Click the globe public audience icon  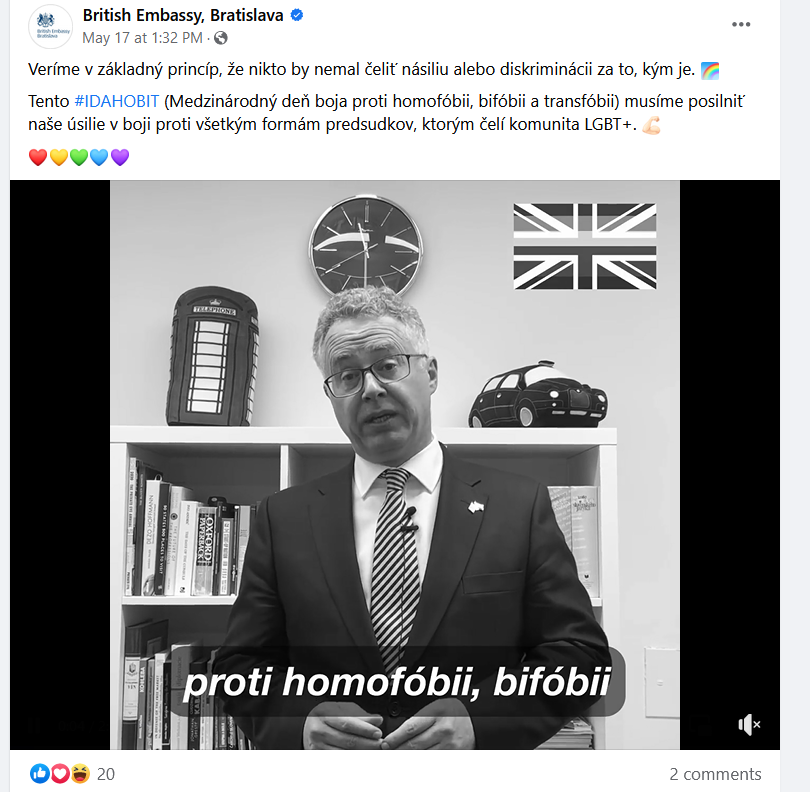(x=221, y=38)
